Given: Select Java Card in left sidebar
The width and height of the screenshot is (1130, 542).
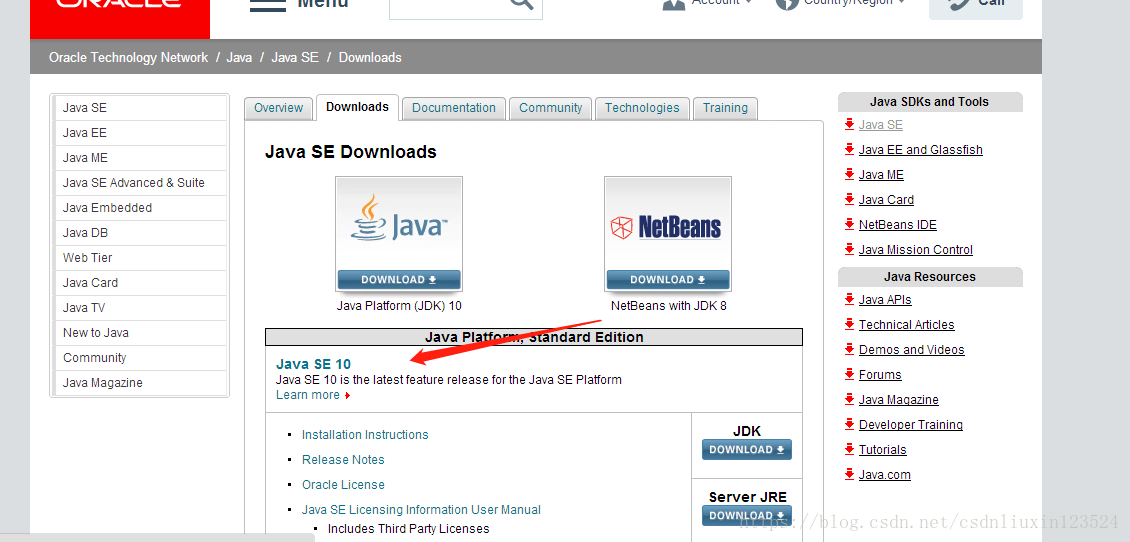Looking at the screenshot, I should 141,283.
